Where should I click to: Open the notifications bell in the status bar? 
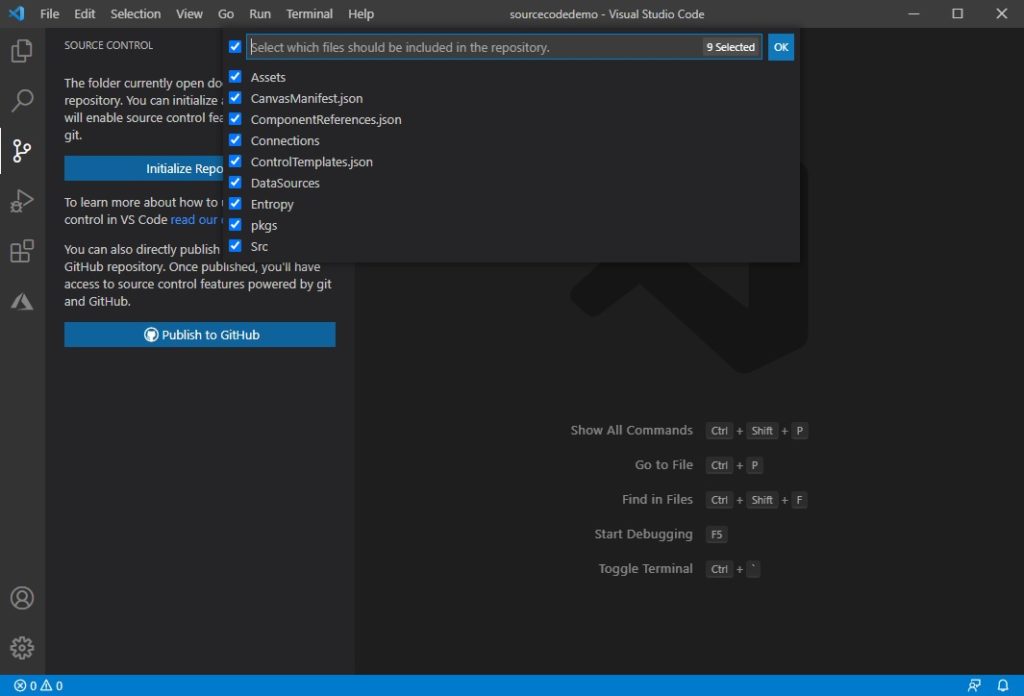coord(1003,686)
